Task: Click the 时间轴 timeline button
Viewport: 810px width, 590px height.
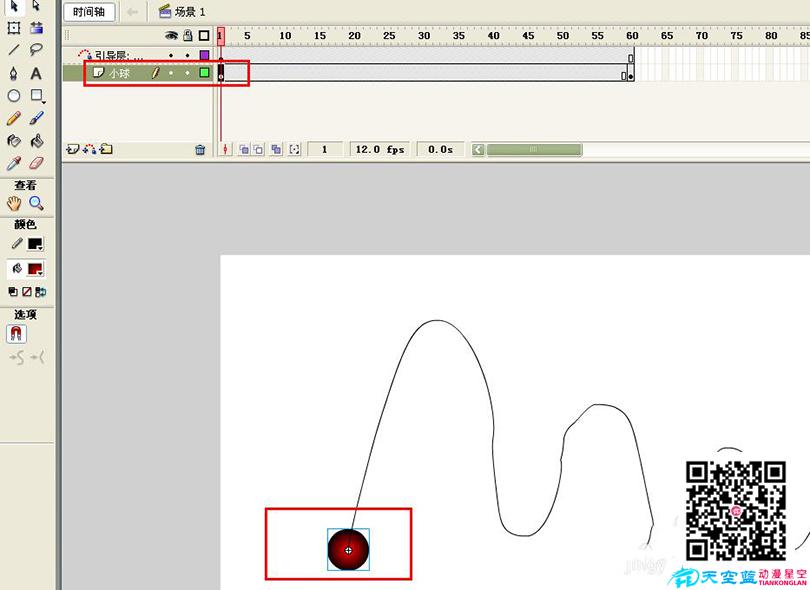Action: pos(89,12)
